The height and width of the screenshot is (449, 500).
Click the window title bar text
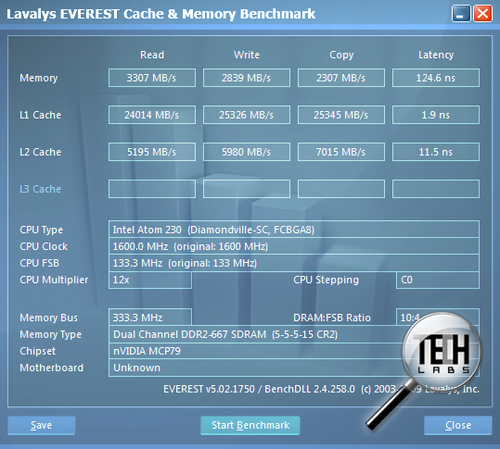coord(161,14)
